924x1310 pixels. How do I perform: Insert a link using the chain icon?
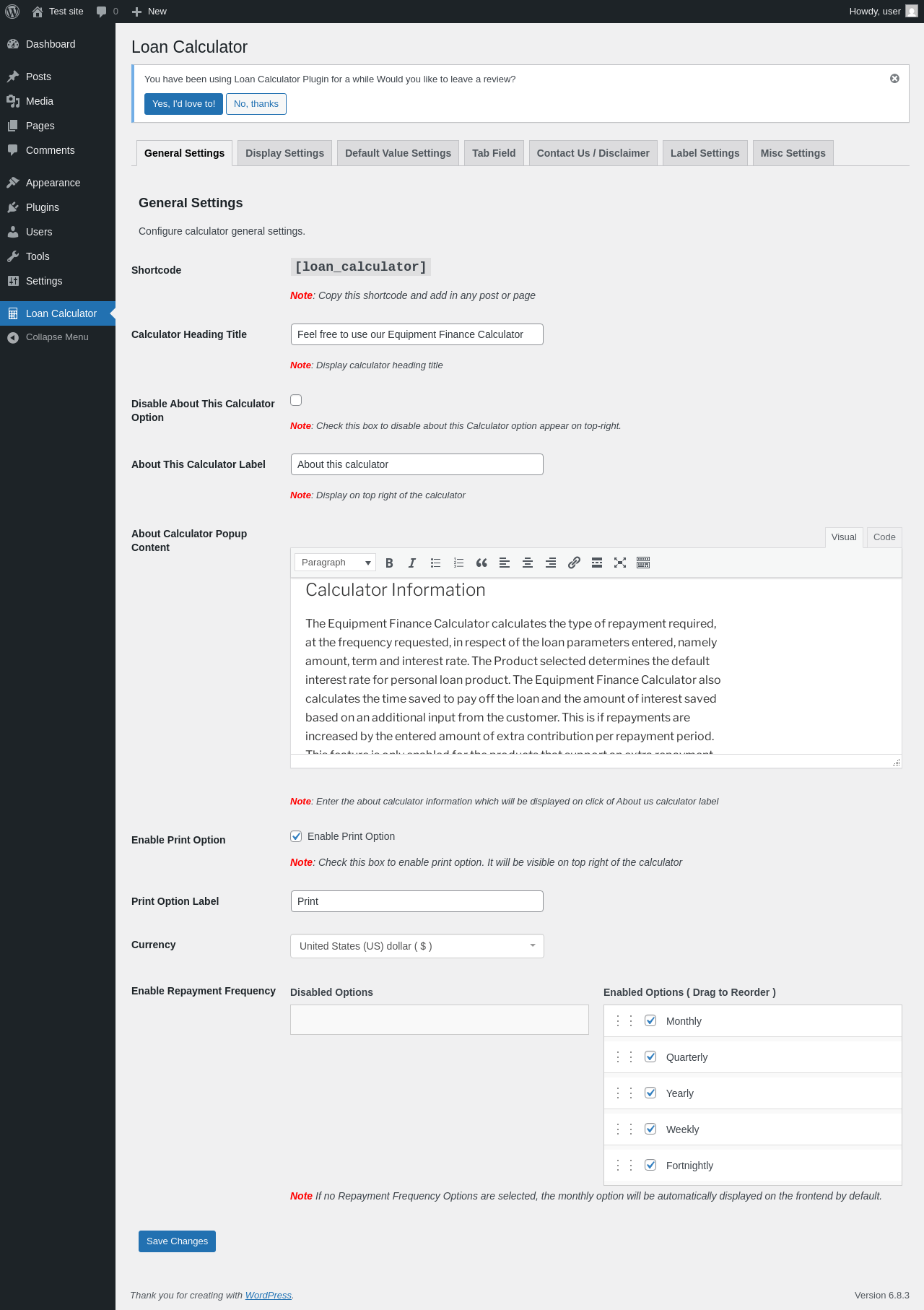[574, 563]
